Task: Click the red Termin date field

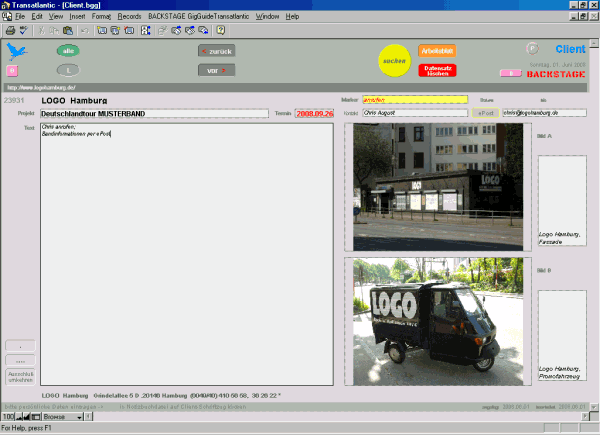Action: coord(315,114)
